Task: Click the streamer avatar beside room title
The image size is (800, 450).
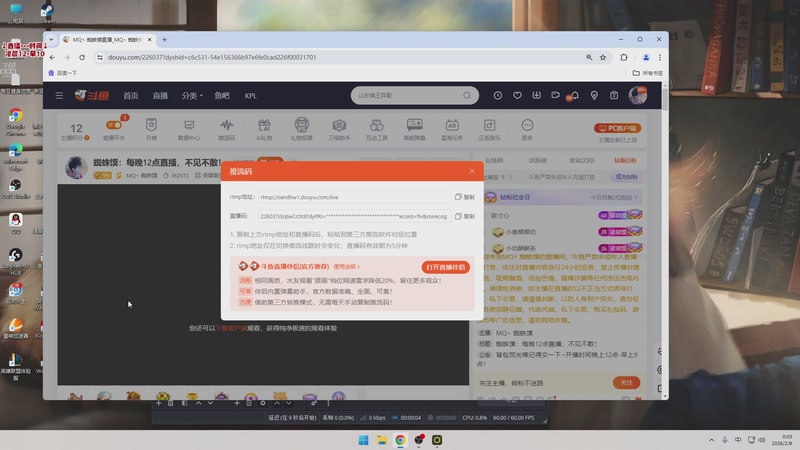Action: point(76,167)
